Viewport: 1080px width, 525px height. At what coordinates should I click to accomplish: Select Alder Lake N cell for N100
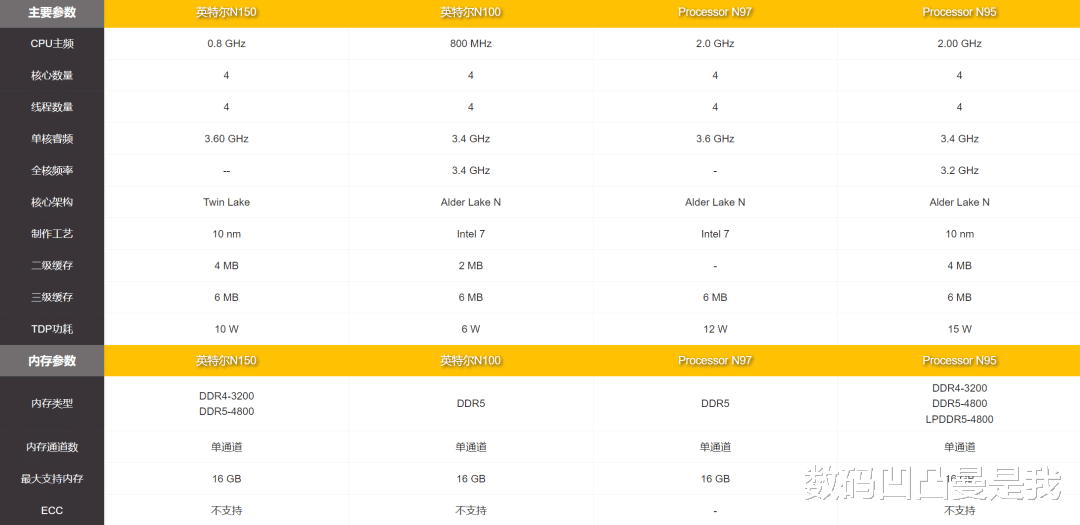pos(470,202)
